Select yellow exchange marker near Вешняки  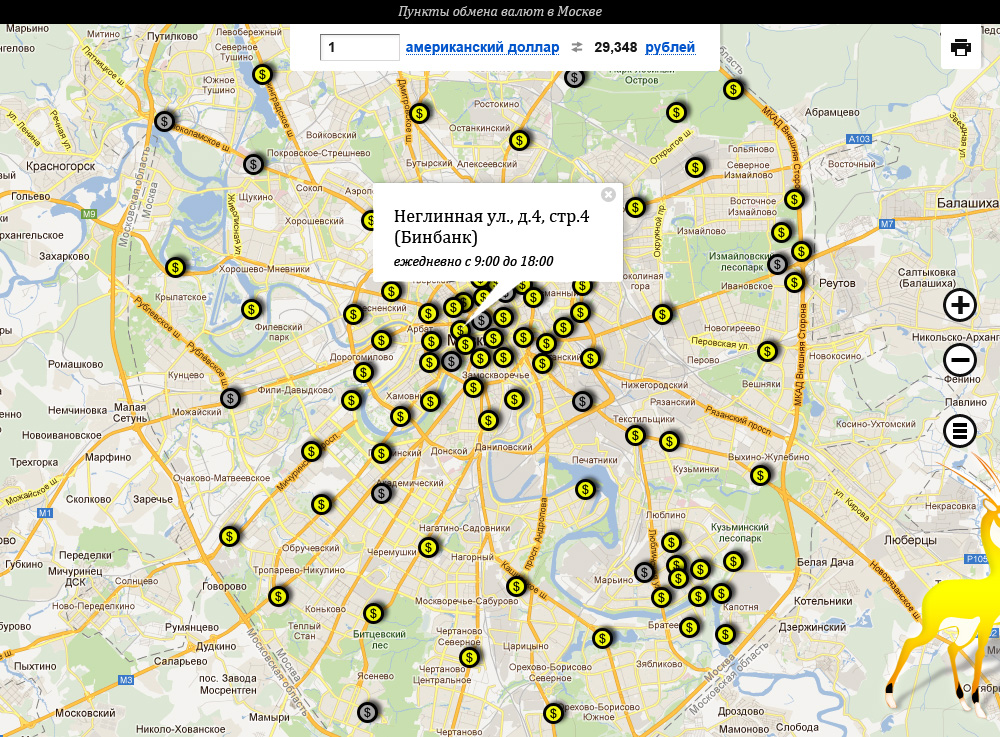(x=767, y=351)
